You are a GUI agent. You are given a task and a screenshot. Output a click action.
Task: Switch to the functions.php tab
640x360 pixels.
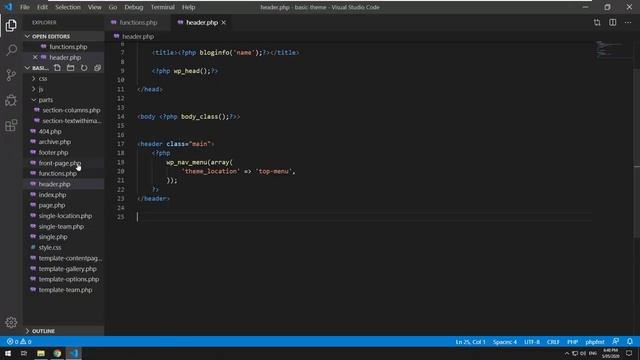[138, 22]
